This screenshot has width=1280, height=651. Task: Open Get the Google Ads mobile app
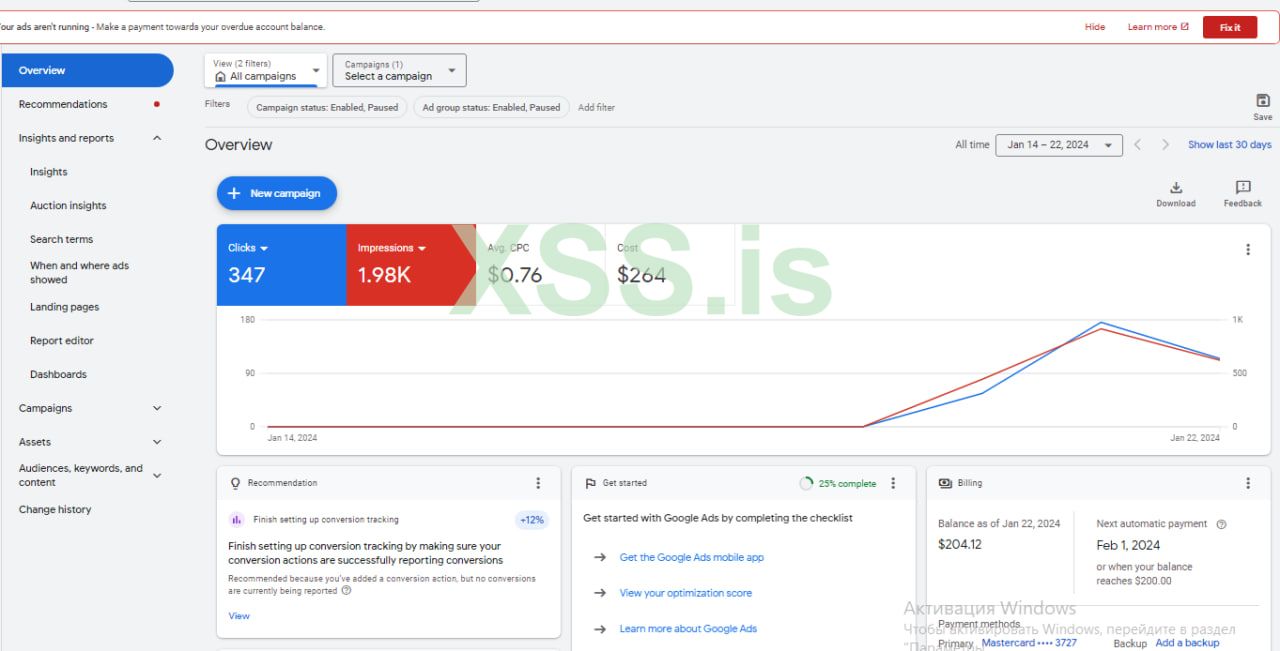tap(691, 558)
